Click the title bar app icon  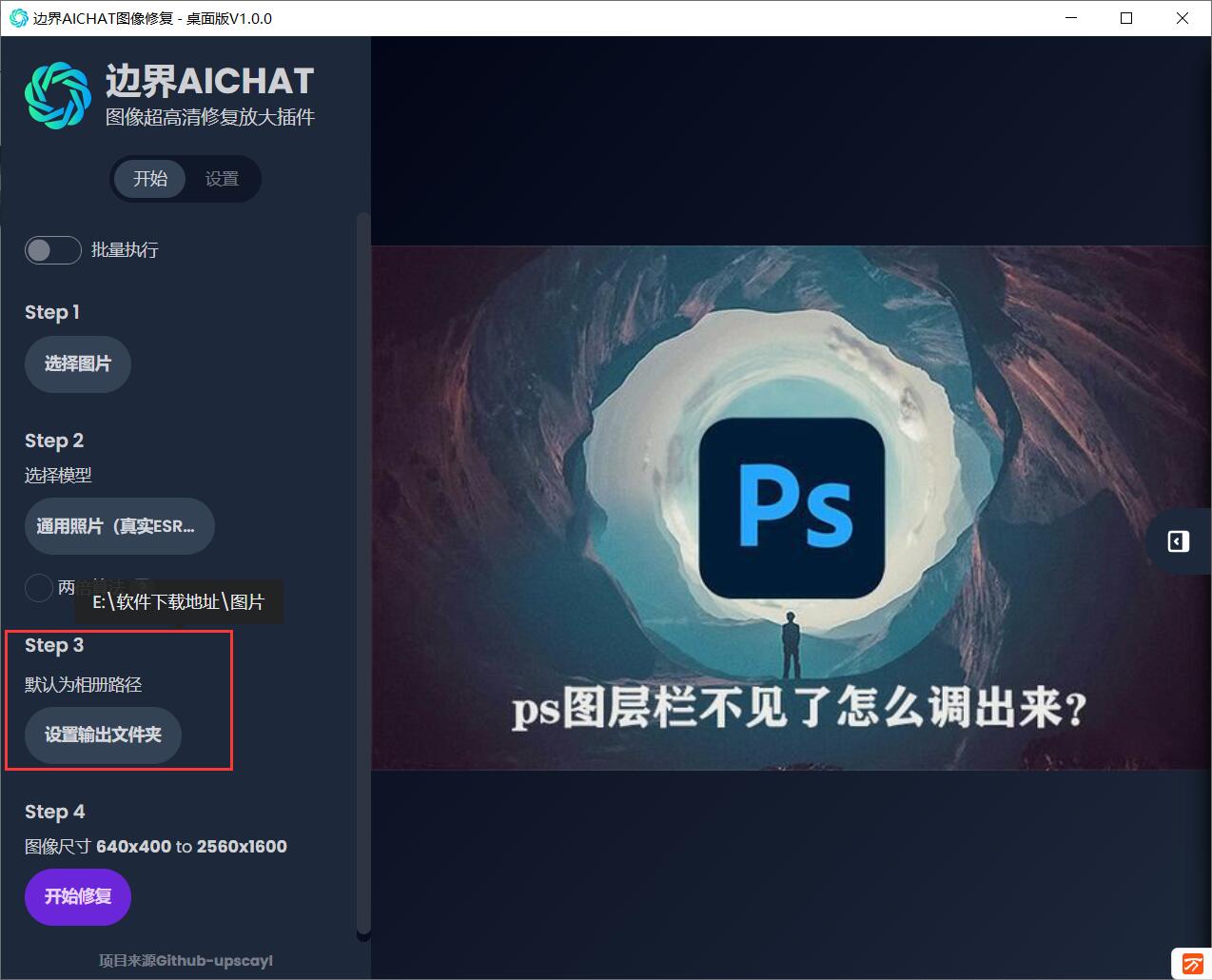[18, 18]
